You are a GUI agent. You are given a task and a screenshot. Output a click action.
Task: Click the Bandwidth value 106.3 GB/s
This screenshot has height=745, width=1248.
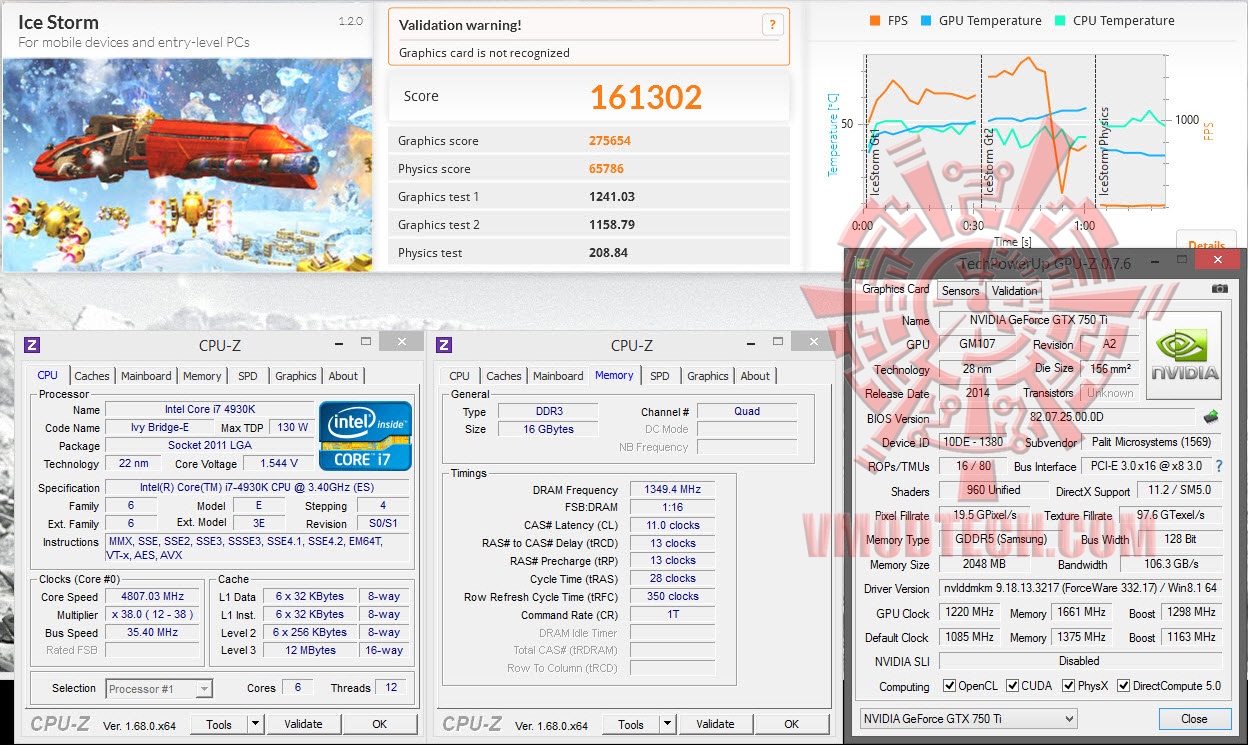[x=1171, y=565]
